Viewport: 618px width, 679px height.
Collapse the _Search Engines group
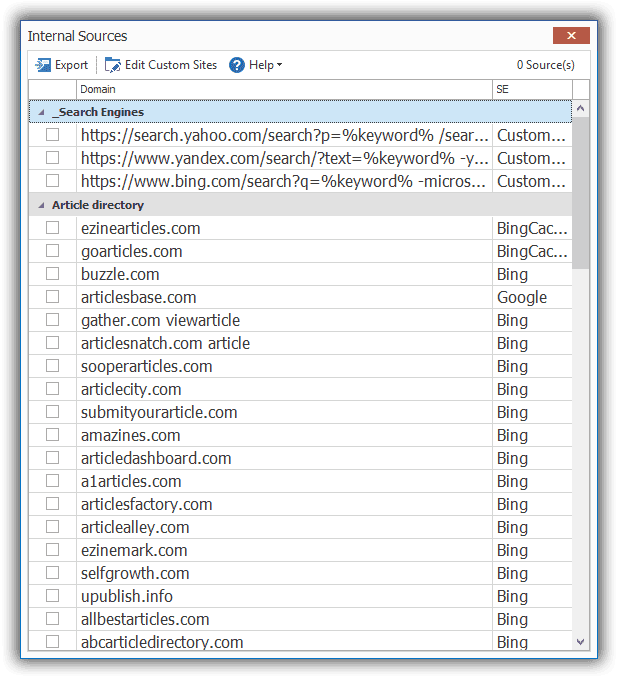coord(41,112)
